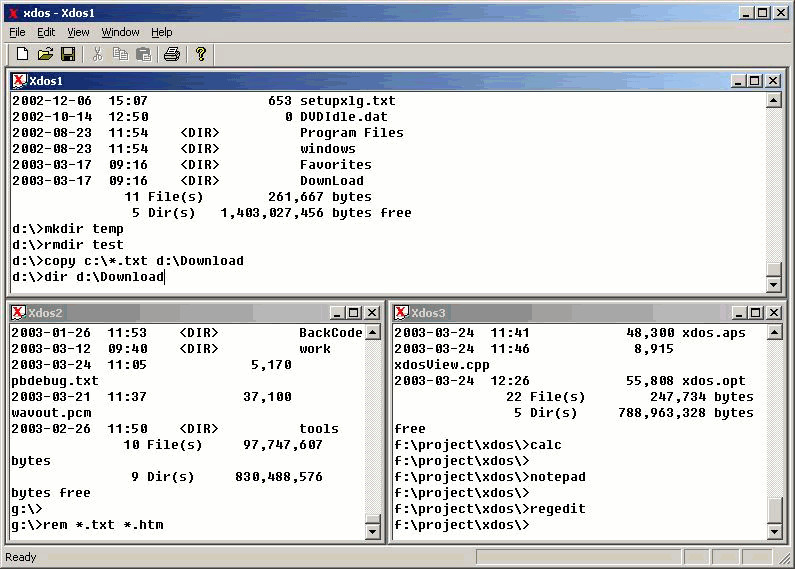
Task: Click the Xdos1 scrollbar up arrow
Action: [x=773, y=100]
